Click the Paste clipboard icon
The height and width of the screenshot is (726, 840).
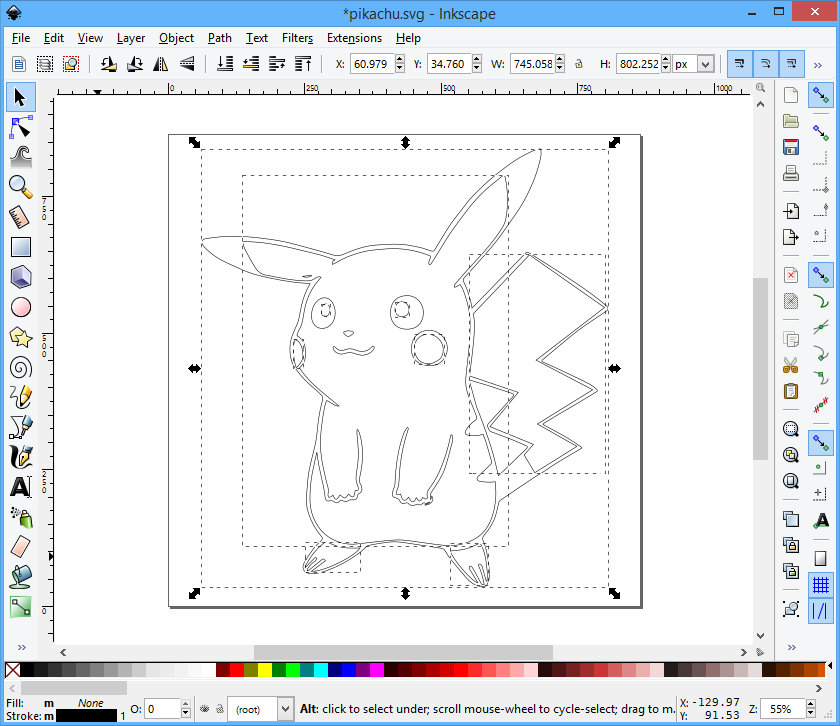pyautogui.click(x=791, y=391)
